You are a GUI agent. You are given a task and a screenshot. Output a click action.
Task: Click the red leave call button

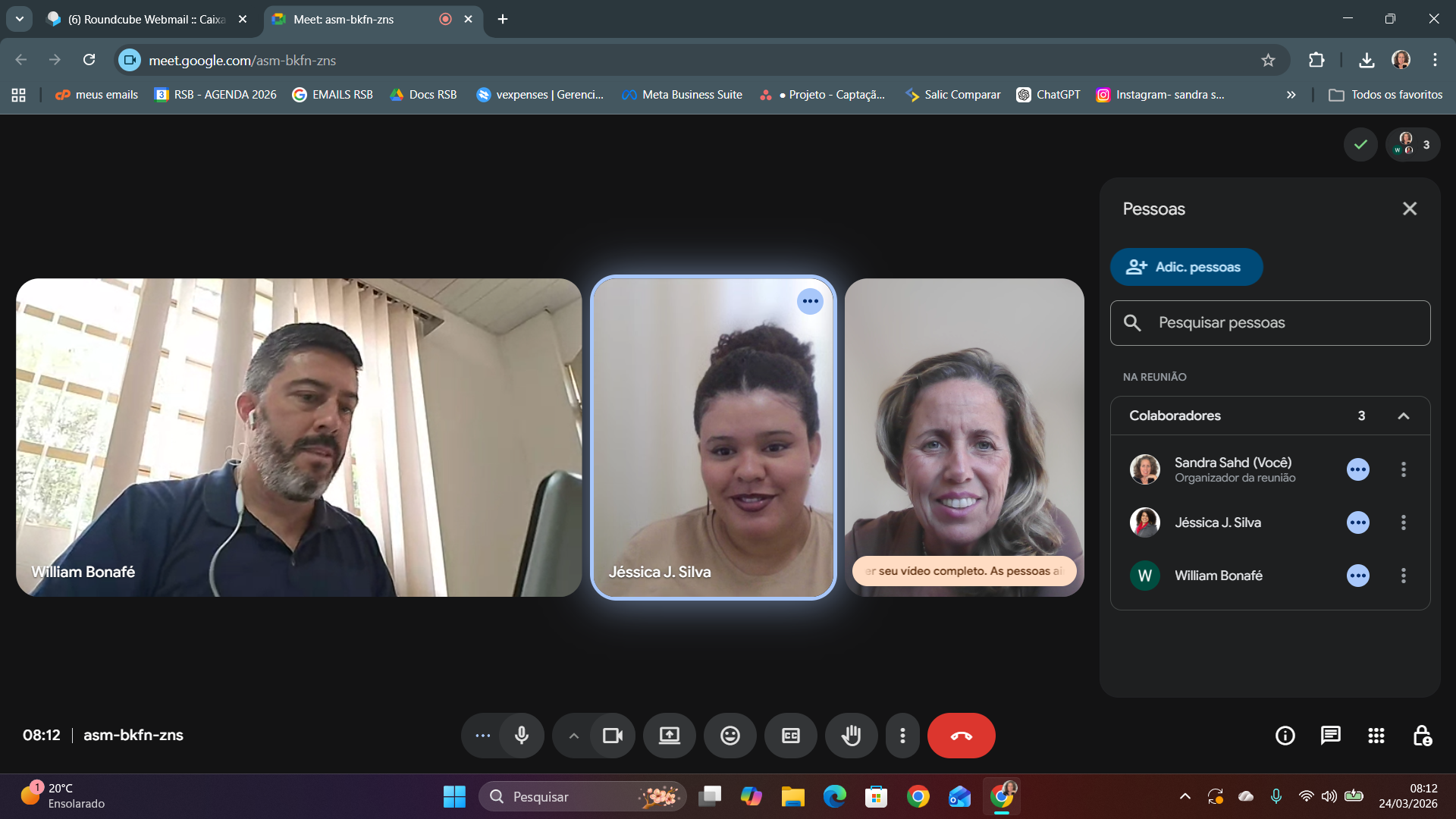[x=961, y=736]
